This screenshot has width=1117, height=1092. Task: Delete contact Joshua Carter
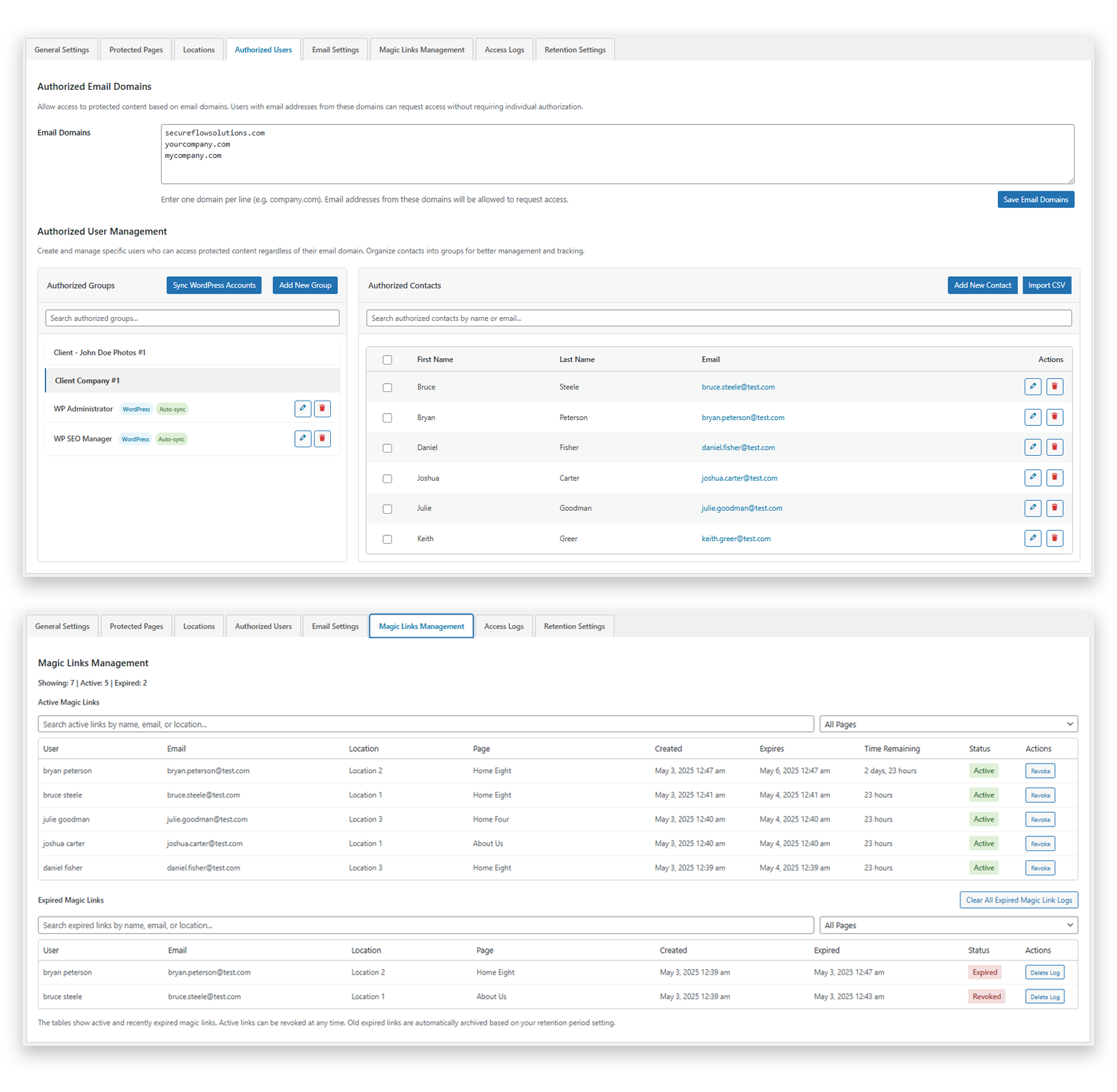click(x=1055, y=477)
